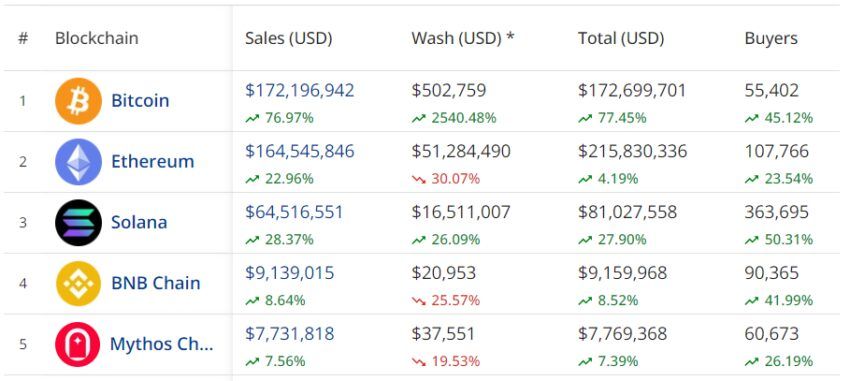Sort by Wash (USD) column header
The image size is (850, 381).
click(462, 38)
